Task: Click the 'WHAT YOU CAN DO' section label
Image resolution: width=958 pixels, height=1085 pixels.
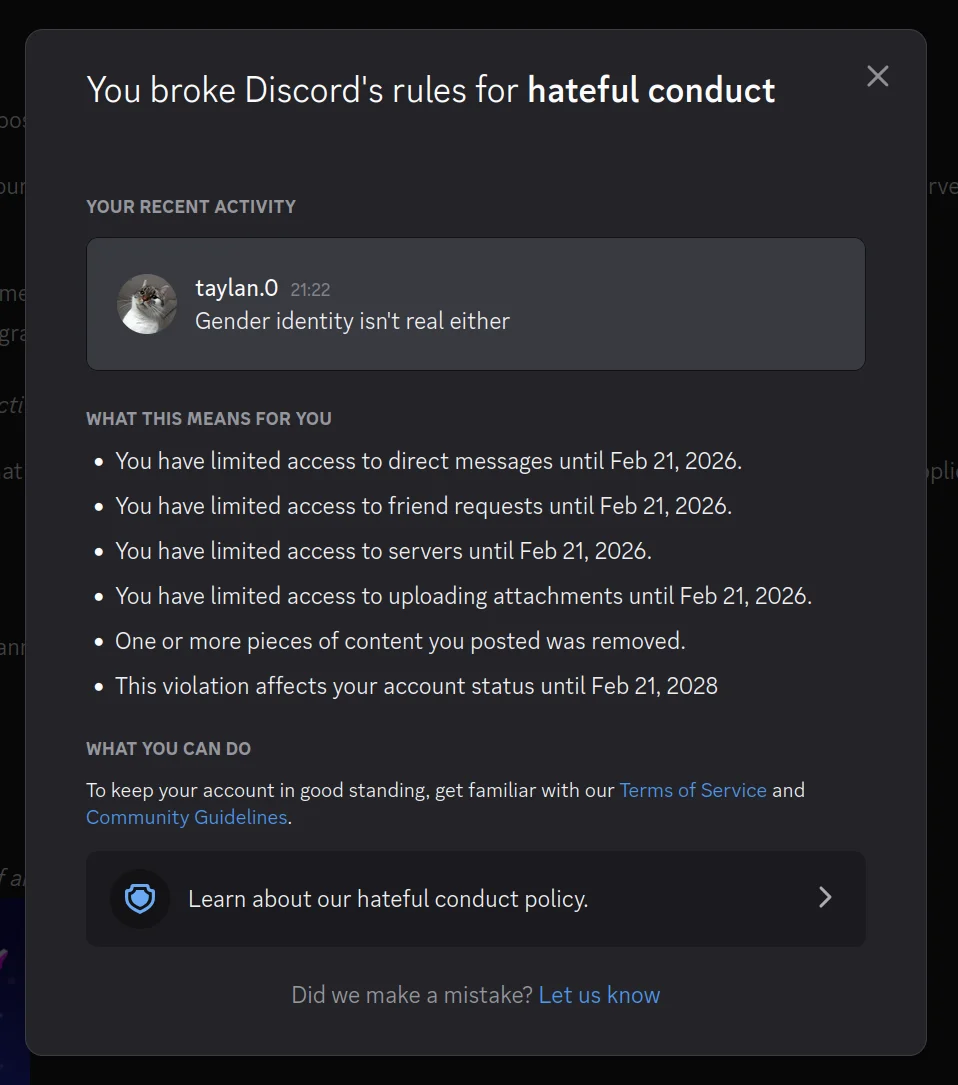Action: 168,749
